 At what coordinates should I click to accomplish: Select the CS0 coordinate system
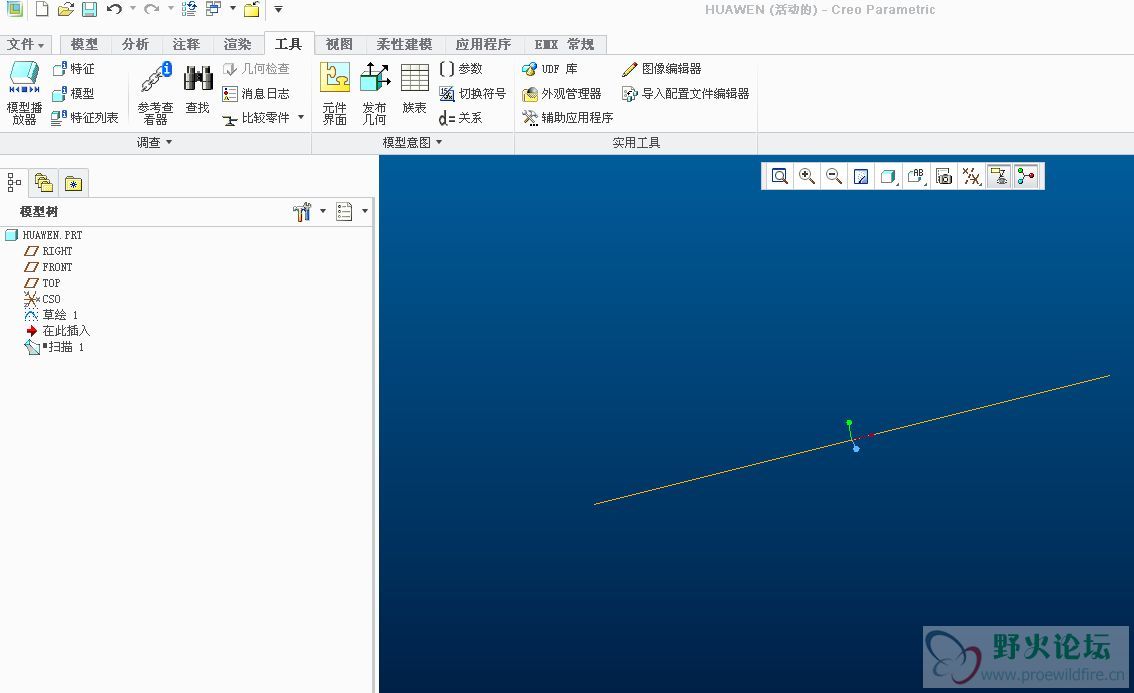(x=42, y=299)
